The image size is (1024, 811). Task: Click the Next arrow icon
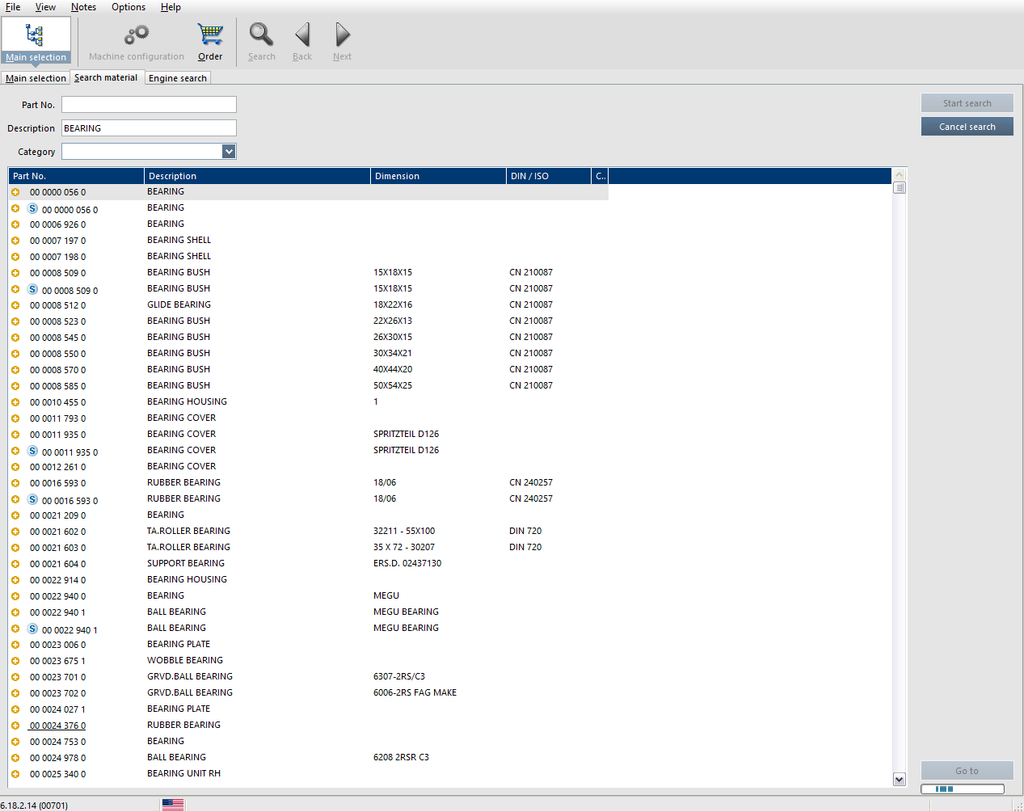pos(342,34)
